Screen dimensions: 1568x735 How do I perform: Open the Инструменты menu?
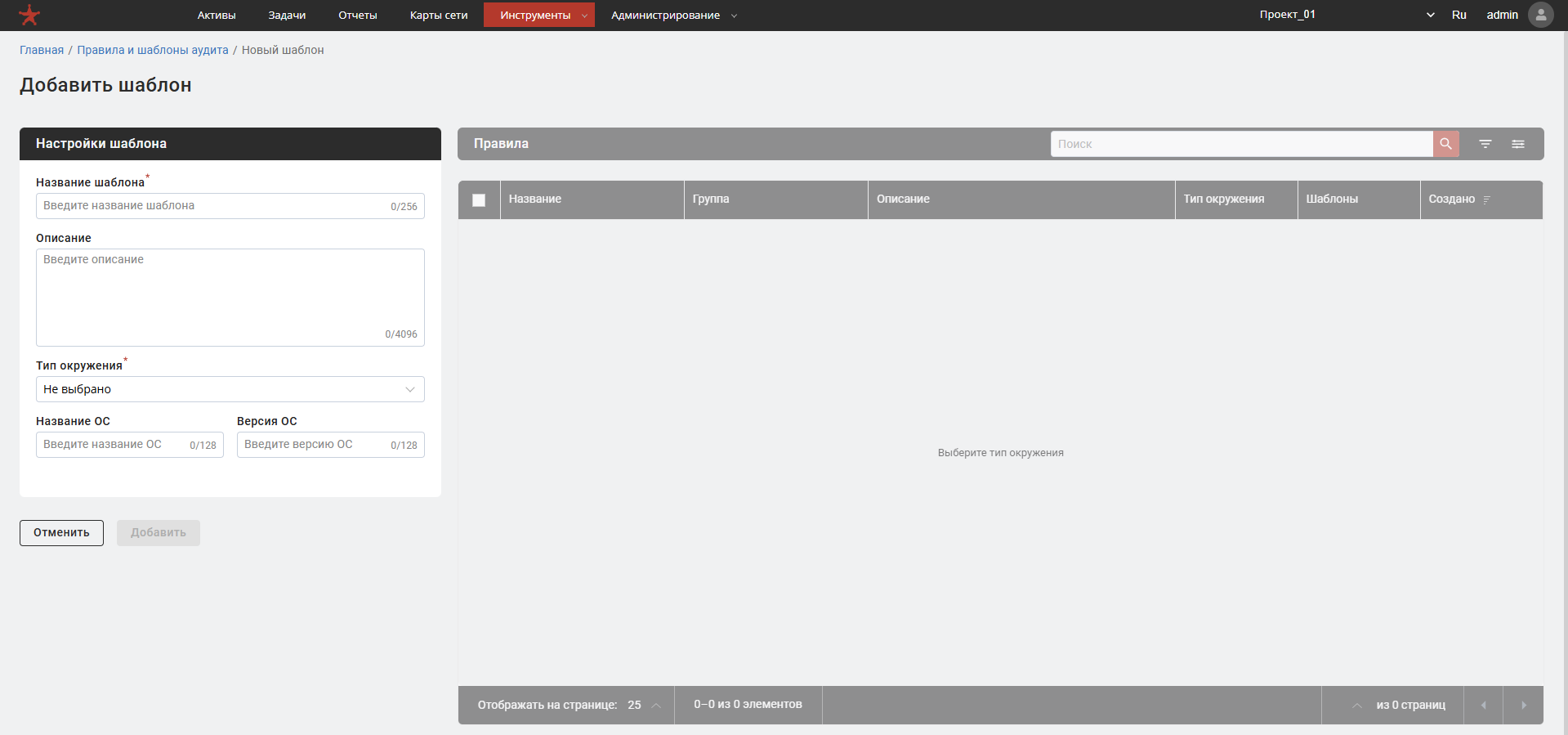point(538,15)
